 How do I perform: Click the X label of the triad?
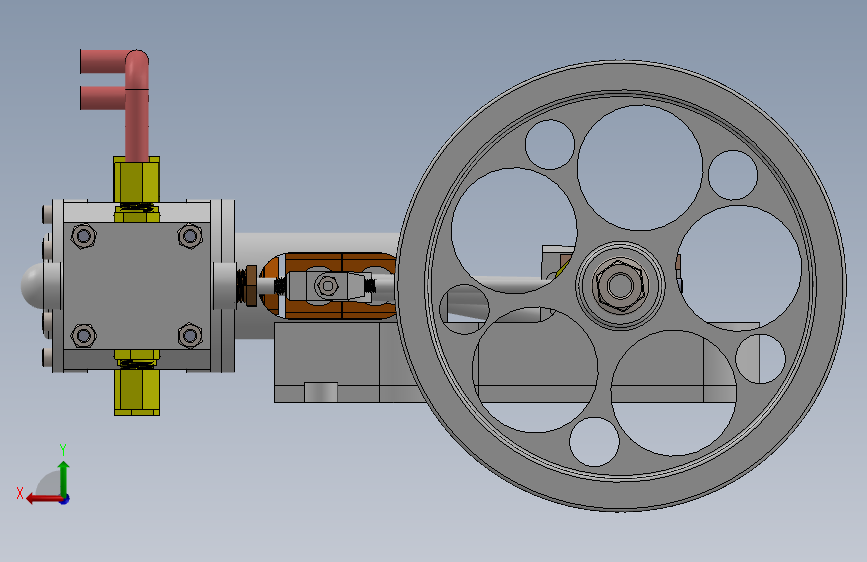coord(20,493)
